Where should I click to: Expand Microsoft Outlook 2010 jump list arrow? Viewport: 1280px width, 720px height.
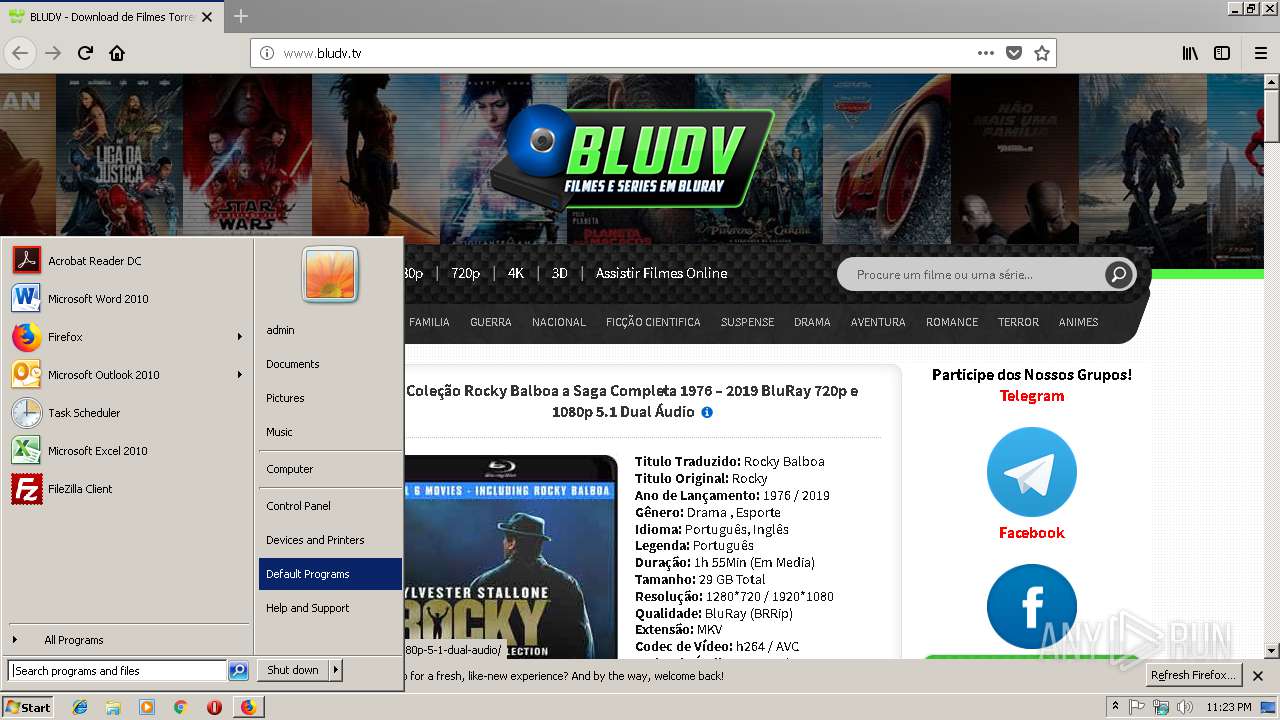[x=239, y=375]
